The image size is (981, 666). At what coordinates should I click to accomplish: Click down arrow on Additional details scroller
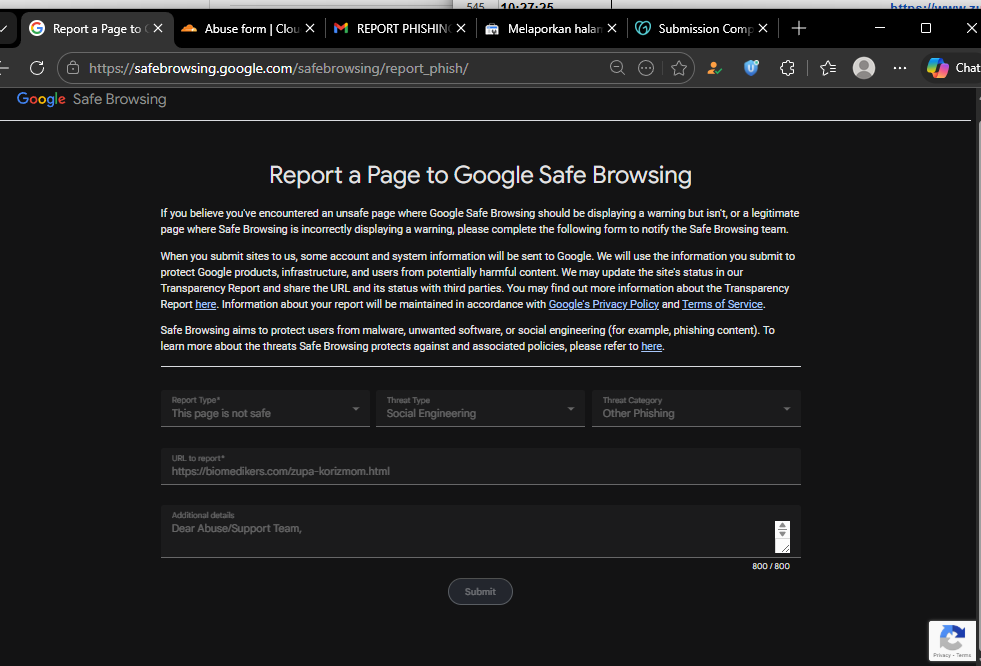pyautogui.click(x=782, y=533)
